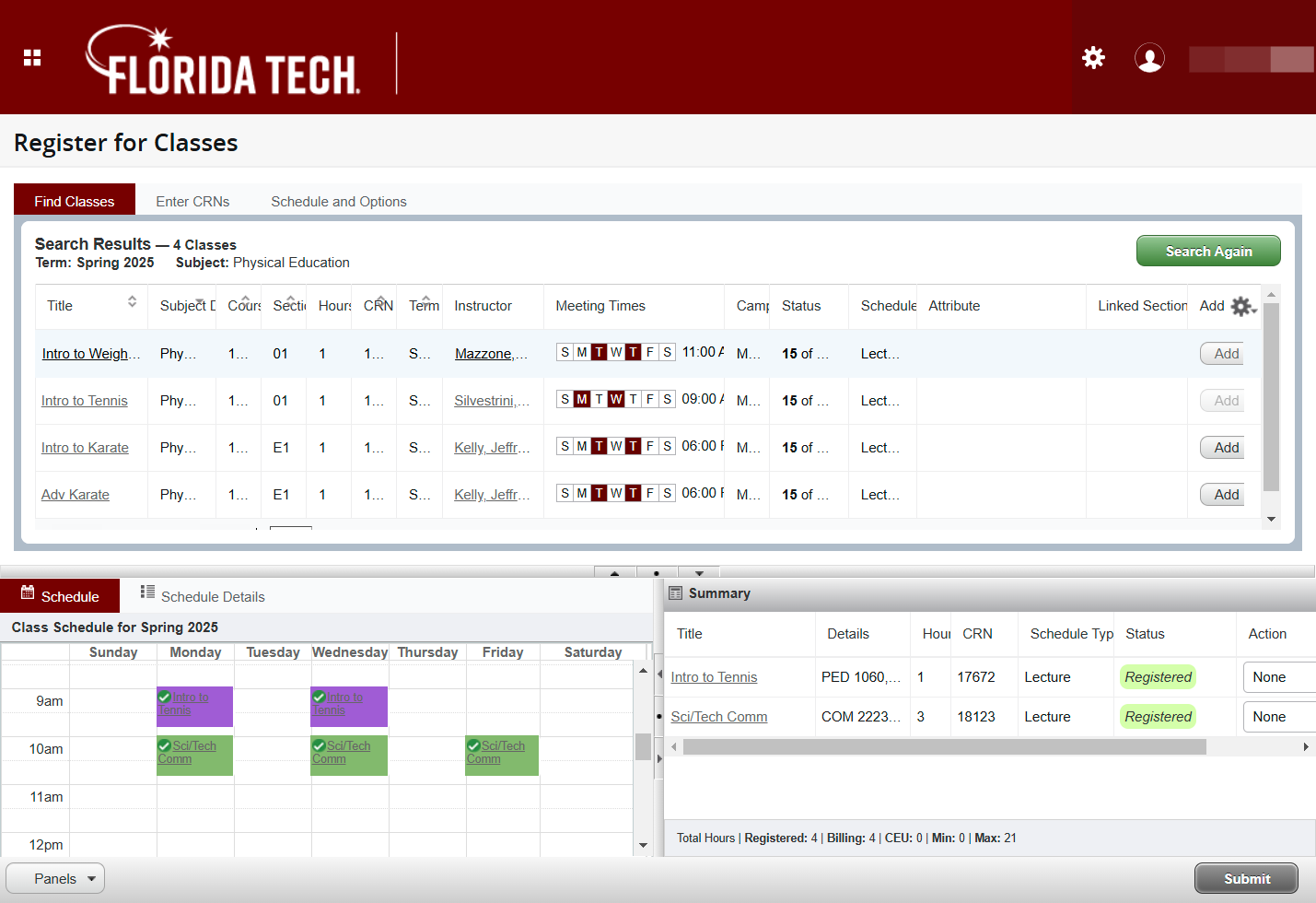Viewport: 1316px width, 903px height.
Task: Open the apps grid menu icon
Action: coord(32,58)
